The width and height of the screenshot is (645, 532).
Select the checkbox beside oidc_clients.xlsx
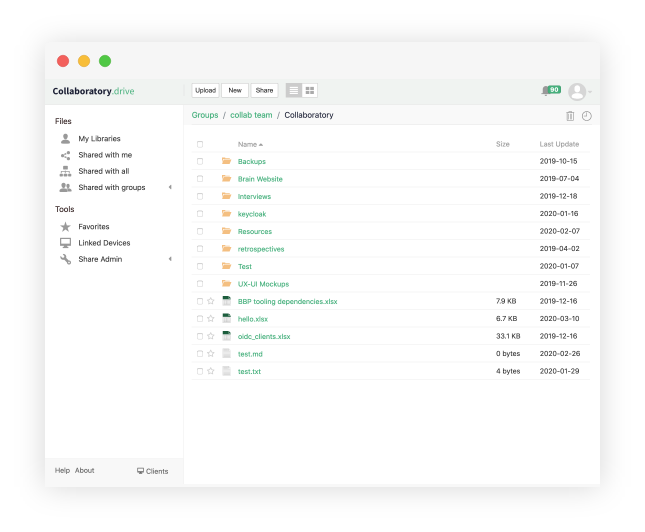point(200,336)
